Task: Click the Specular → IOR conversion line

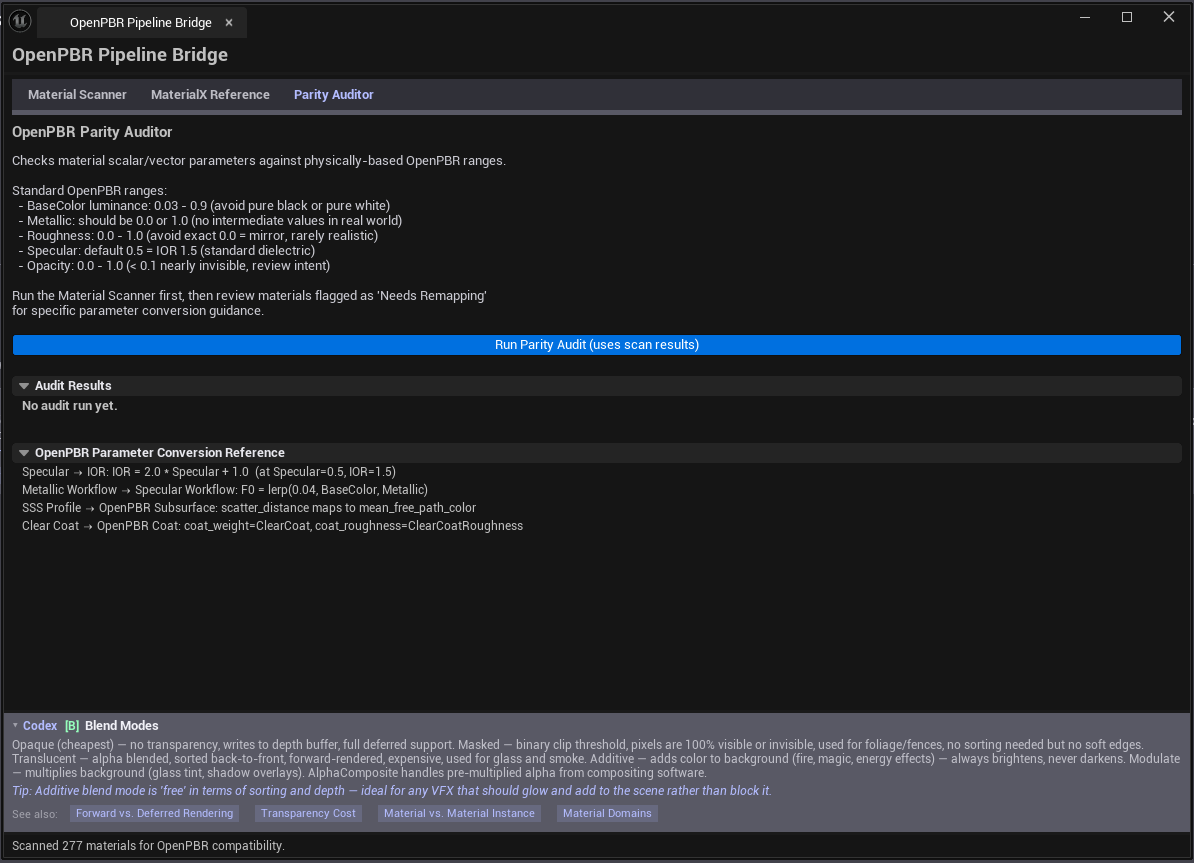Action: click(209, 472)
